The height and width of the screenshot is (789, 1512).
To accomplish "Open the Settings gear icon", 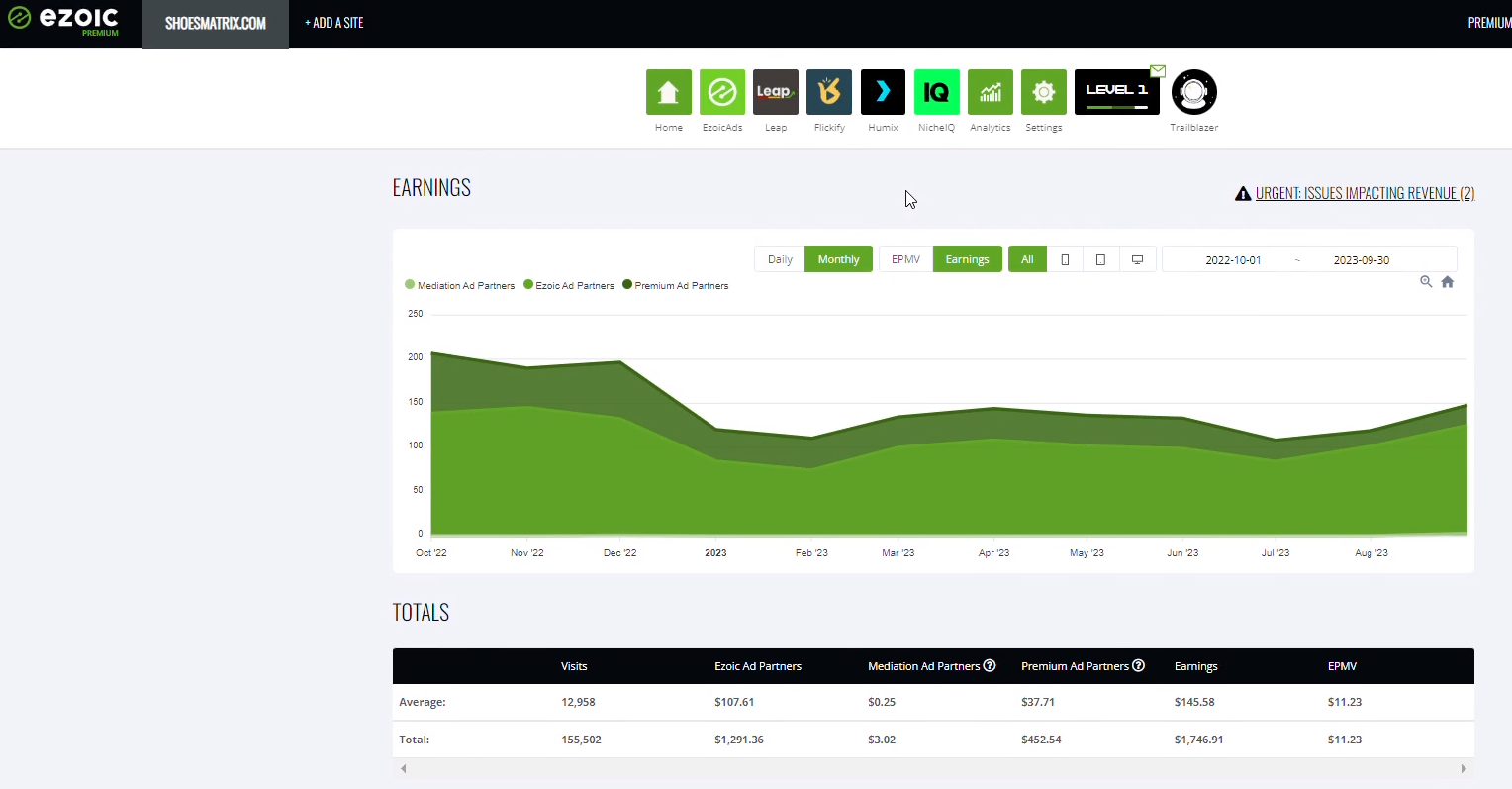I will (1044, 92).
